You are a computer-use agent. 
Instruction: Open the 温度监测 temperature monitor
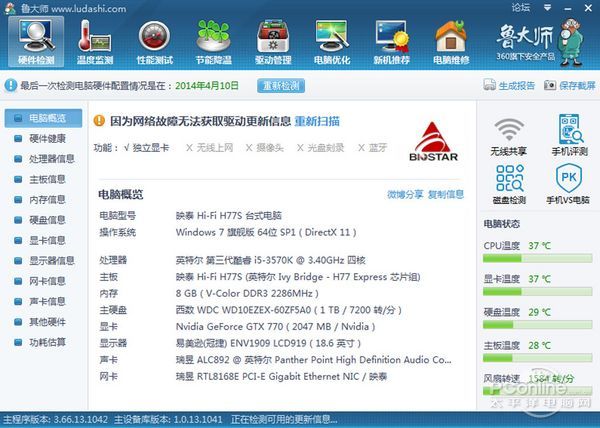coord(95,42)
